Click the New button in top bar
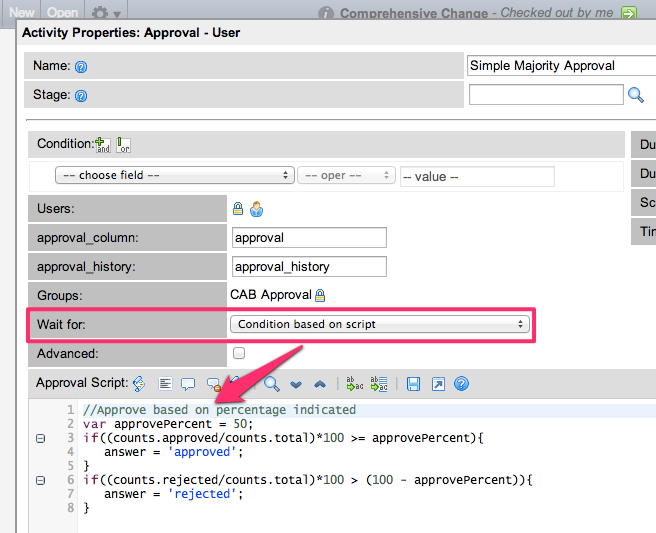Image resolution: width=656 pixels, height=533 pixels. tap(21, 12)
